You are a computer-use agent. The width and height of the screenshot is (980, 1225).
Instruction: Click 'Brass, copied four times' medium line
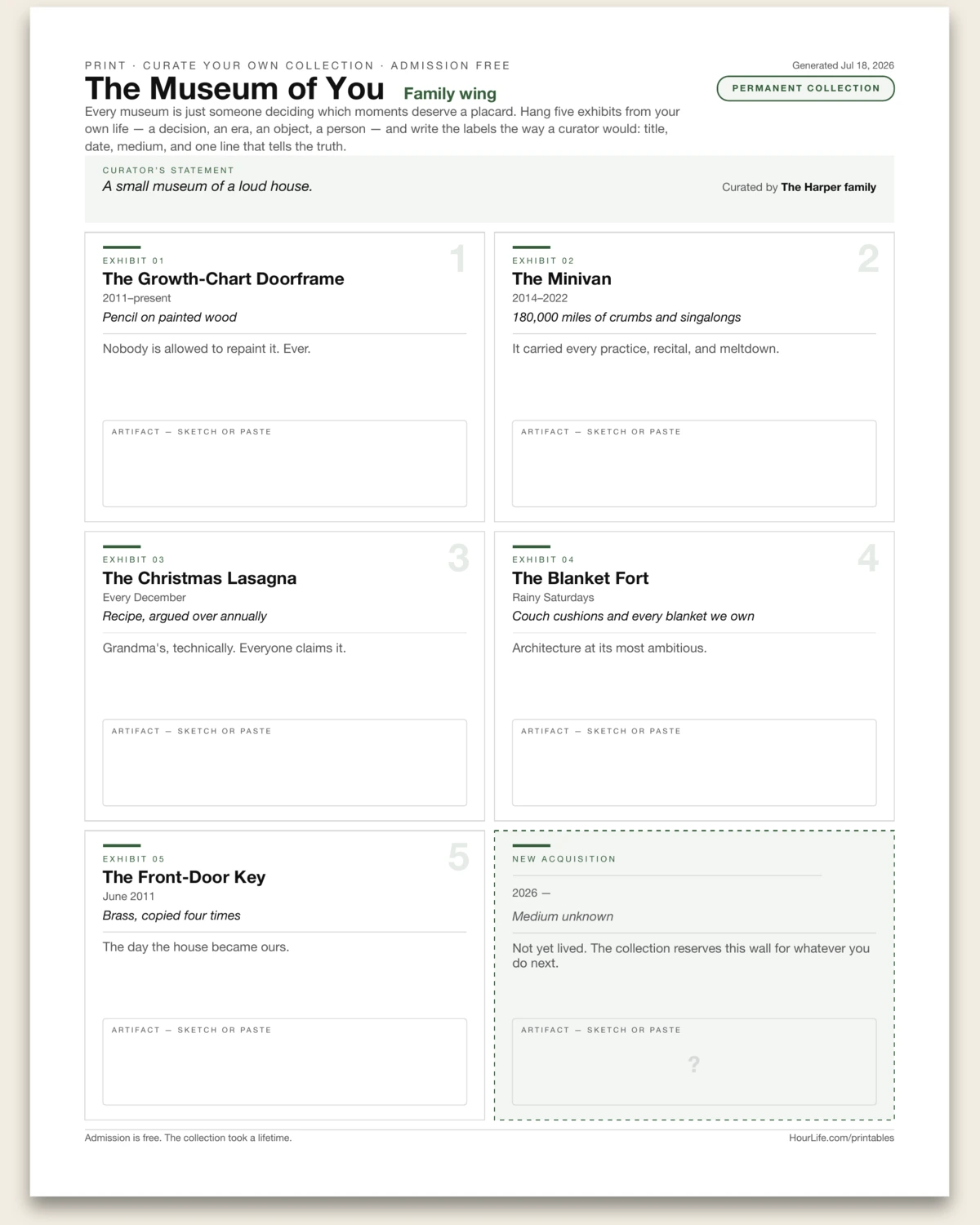pos(171,915)
